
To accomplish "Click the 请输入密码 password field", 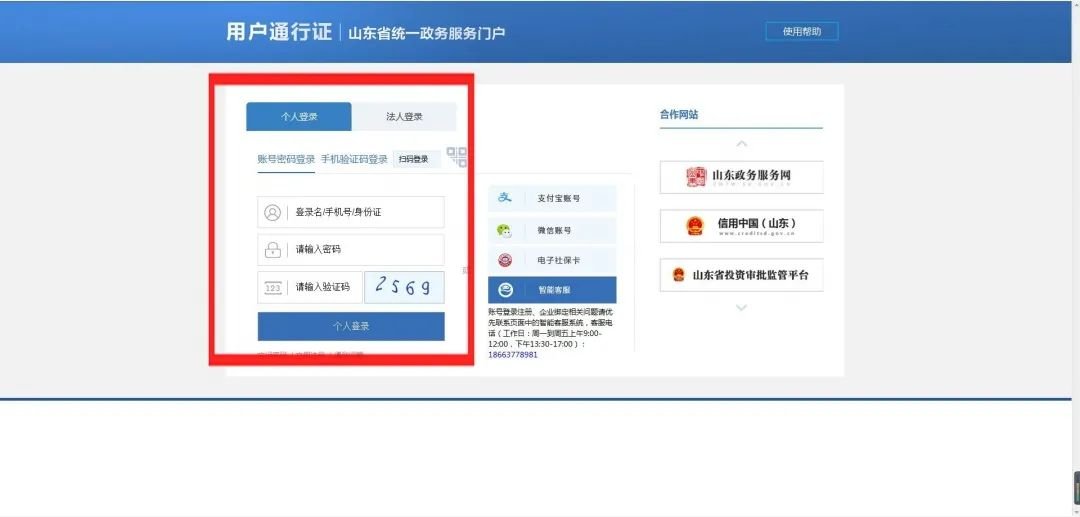I will [351, 249].
